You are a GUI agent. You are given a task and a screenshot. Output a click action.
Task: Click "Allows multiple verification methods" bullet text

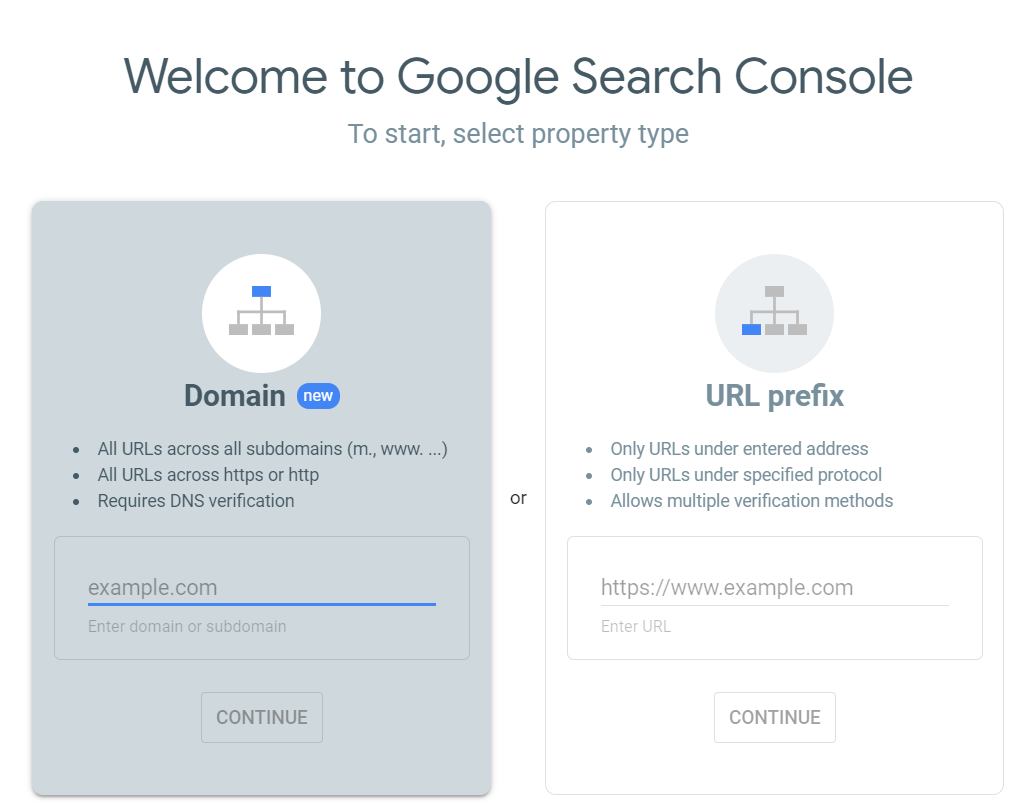pos(752,501)
